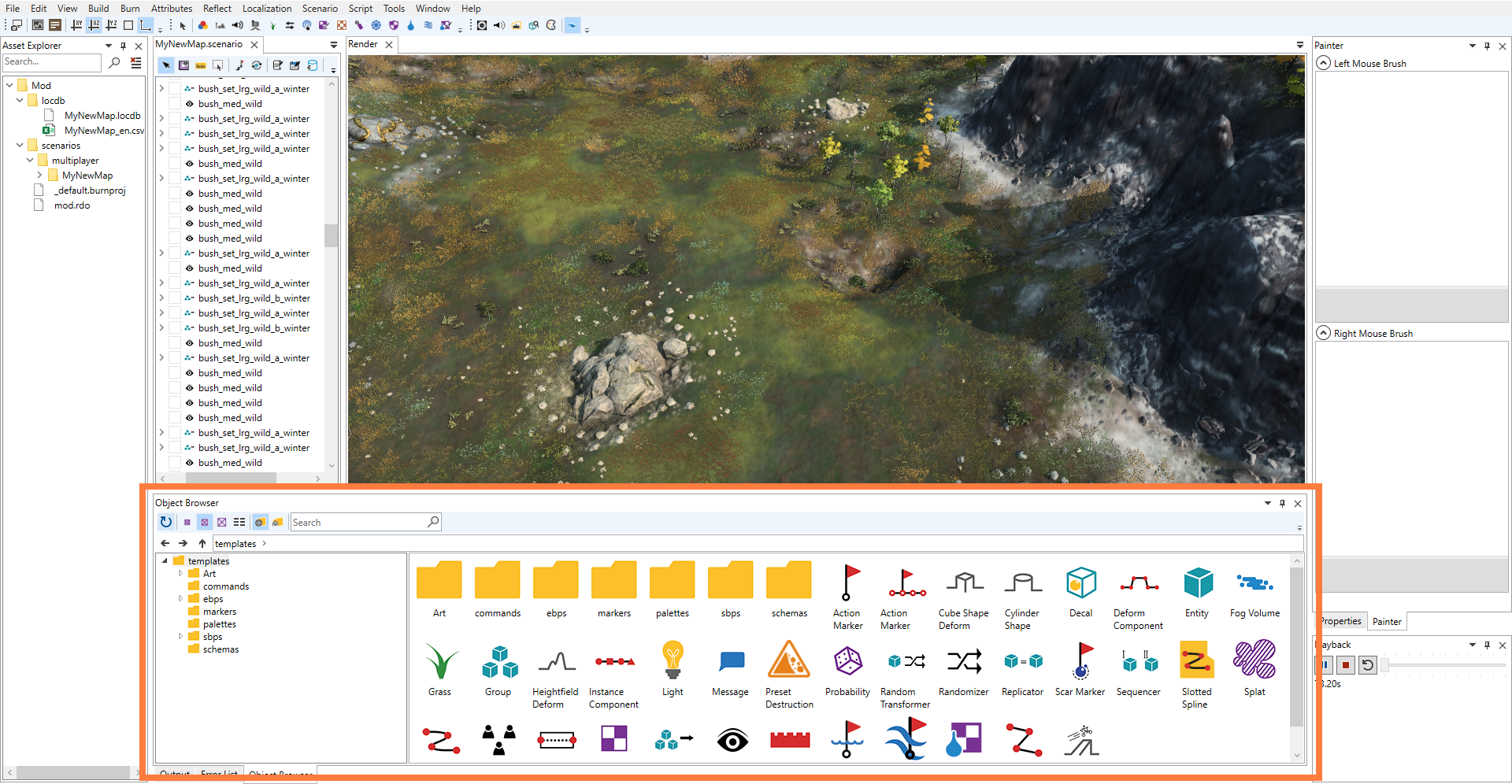
Task: Reset playback with the loop arrow button
Action: [1368, 665]
